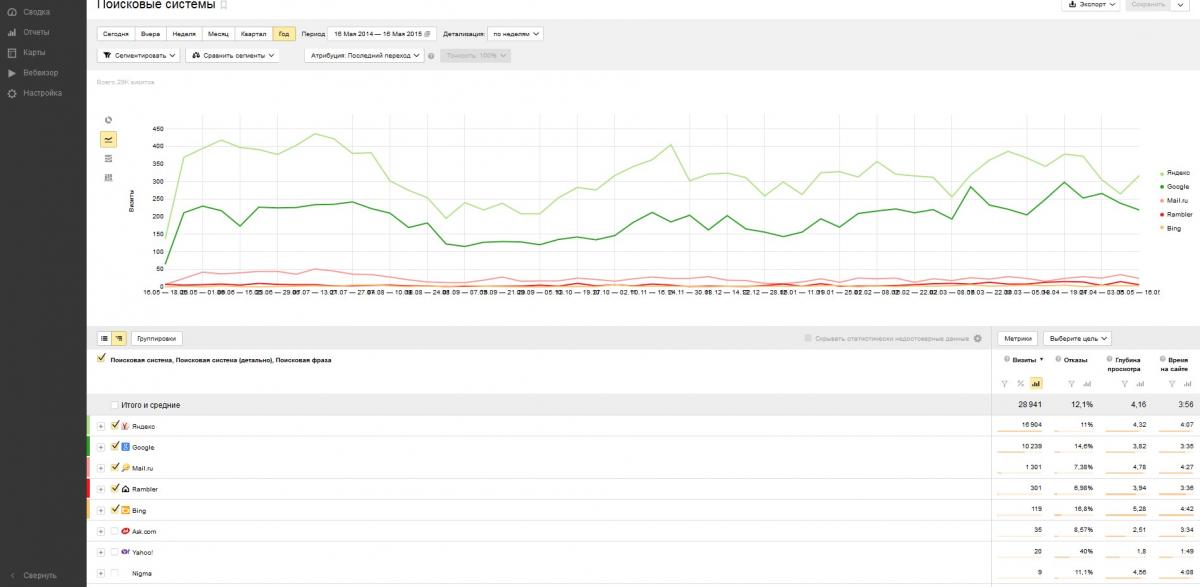Expand the Яндекс row
Viewport: 1200px width, 587px height.
tap(101, 426)
